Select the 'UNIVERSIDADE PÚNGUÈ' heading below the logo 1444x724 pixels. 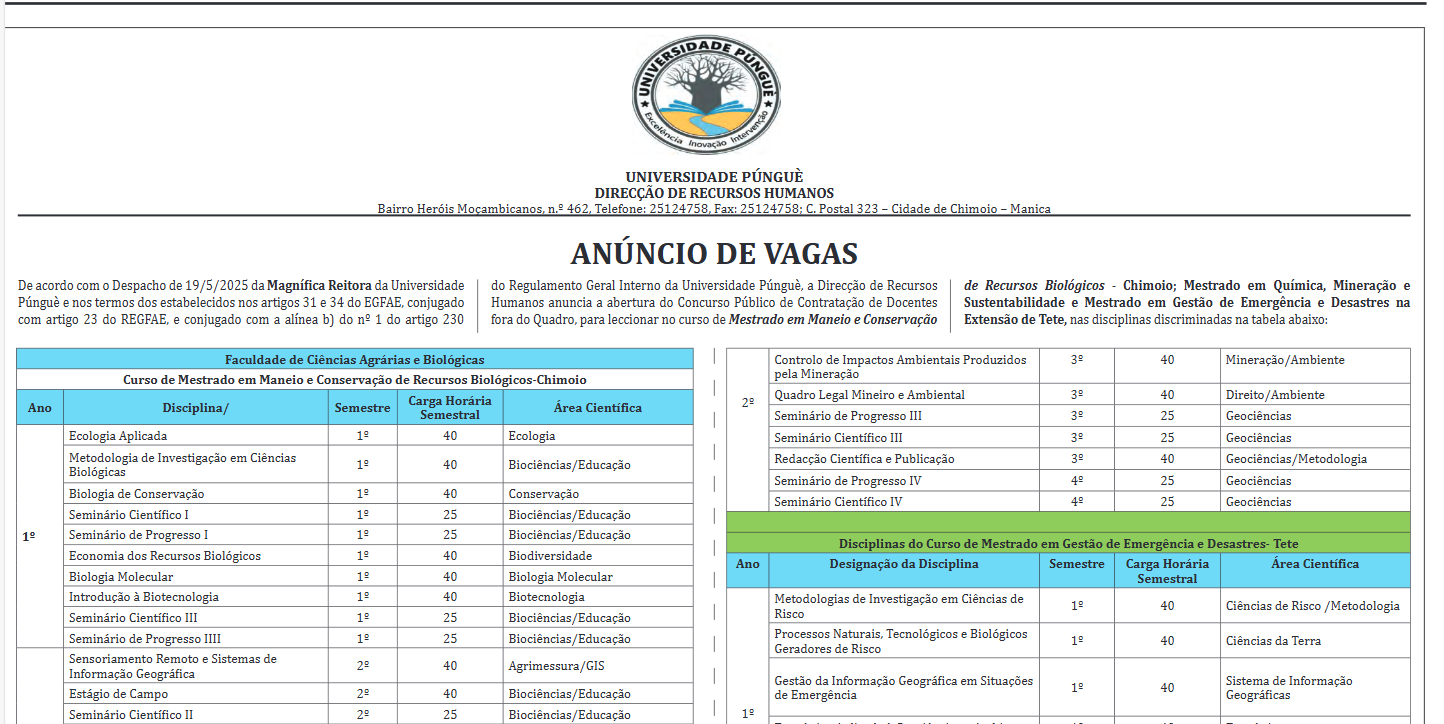[x=714, y=177]
